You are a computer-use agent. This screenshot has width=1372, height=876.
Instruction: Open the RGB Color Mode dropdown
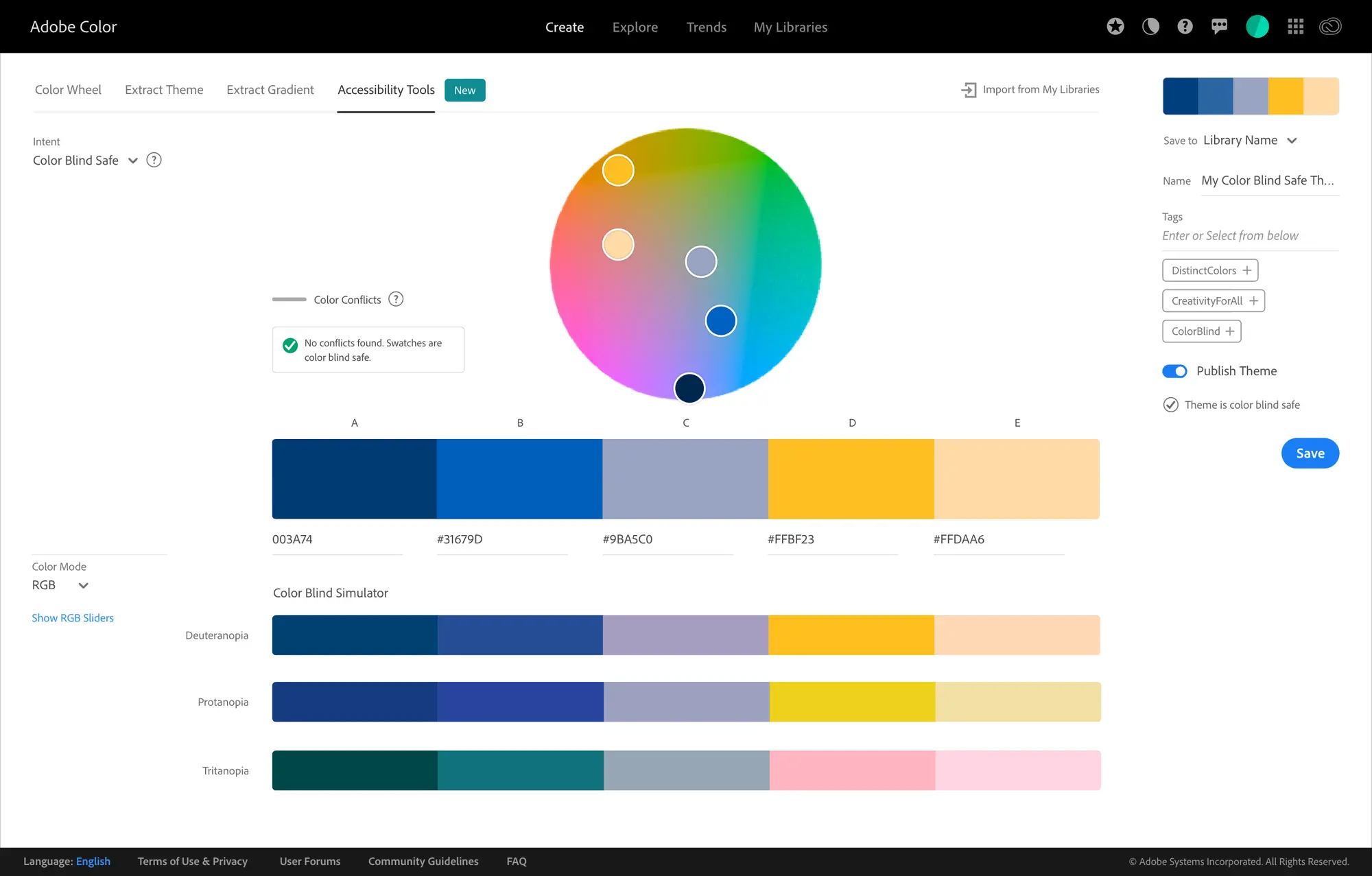coord(83,585)
